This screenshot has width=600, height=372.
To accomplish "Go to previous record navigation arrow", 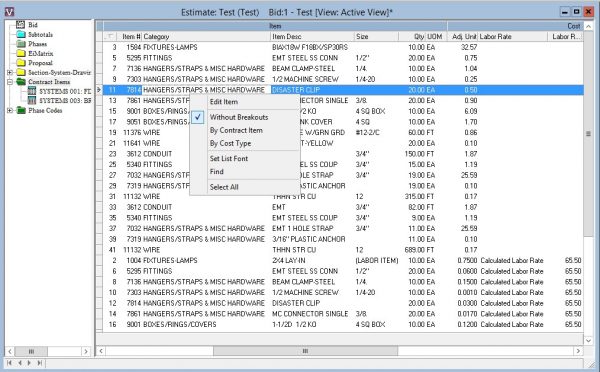I will [x=19, y=363].
